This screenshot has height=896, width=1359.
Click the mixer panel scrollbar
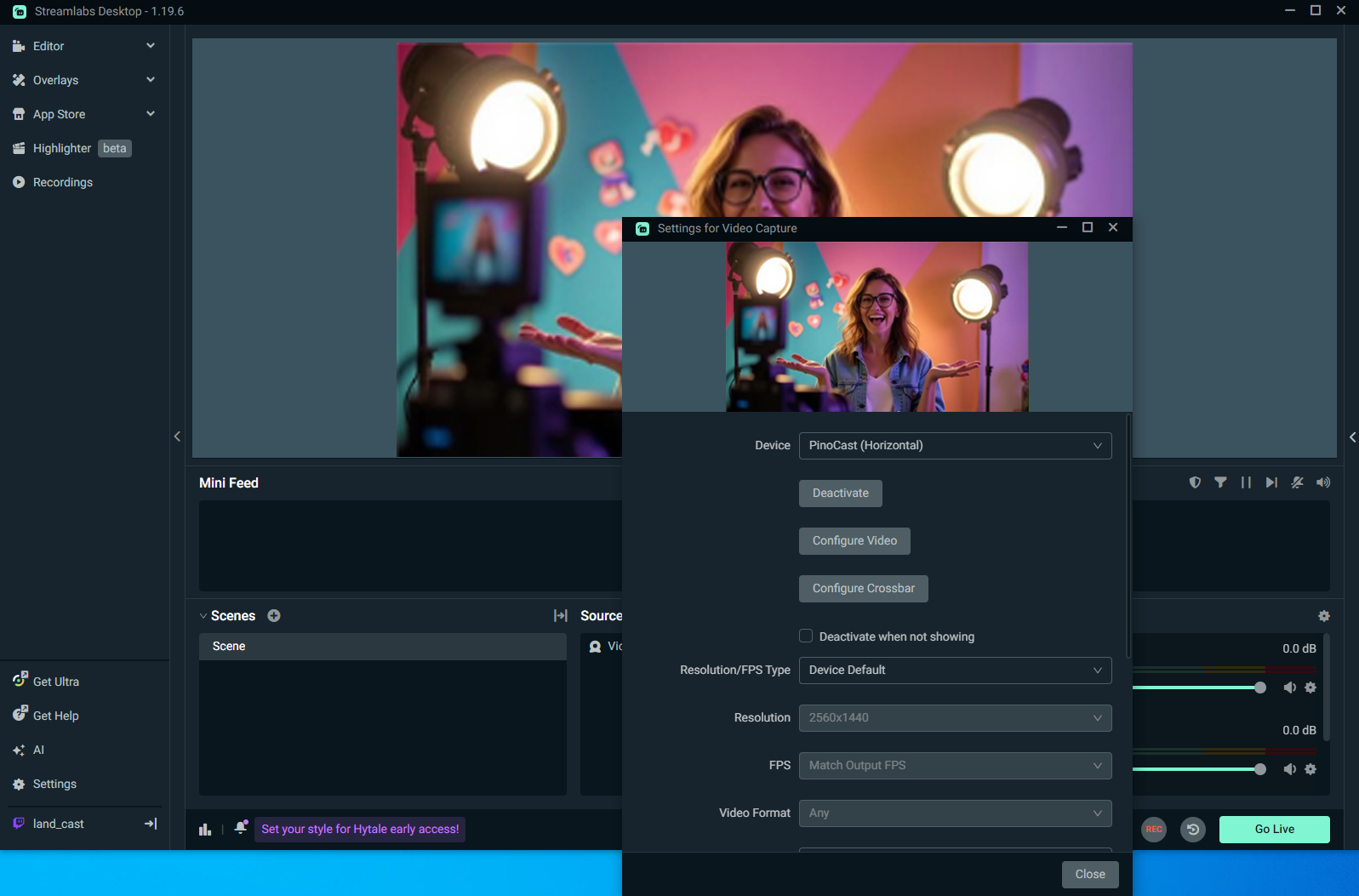pos(1326,688)
